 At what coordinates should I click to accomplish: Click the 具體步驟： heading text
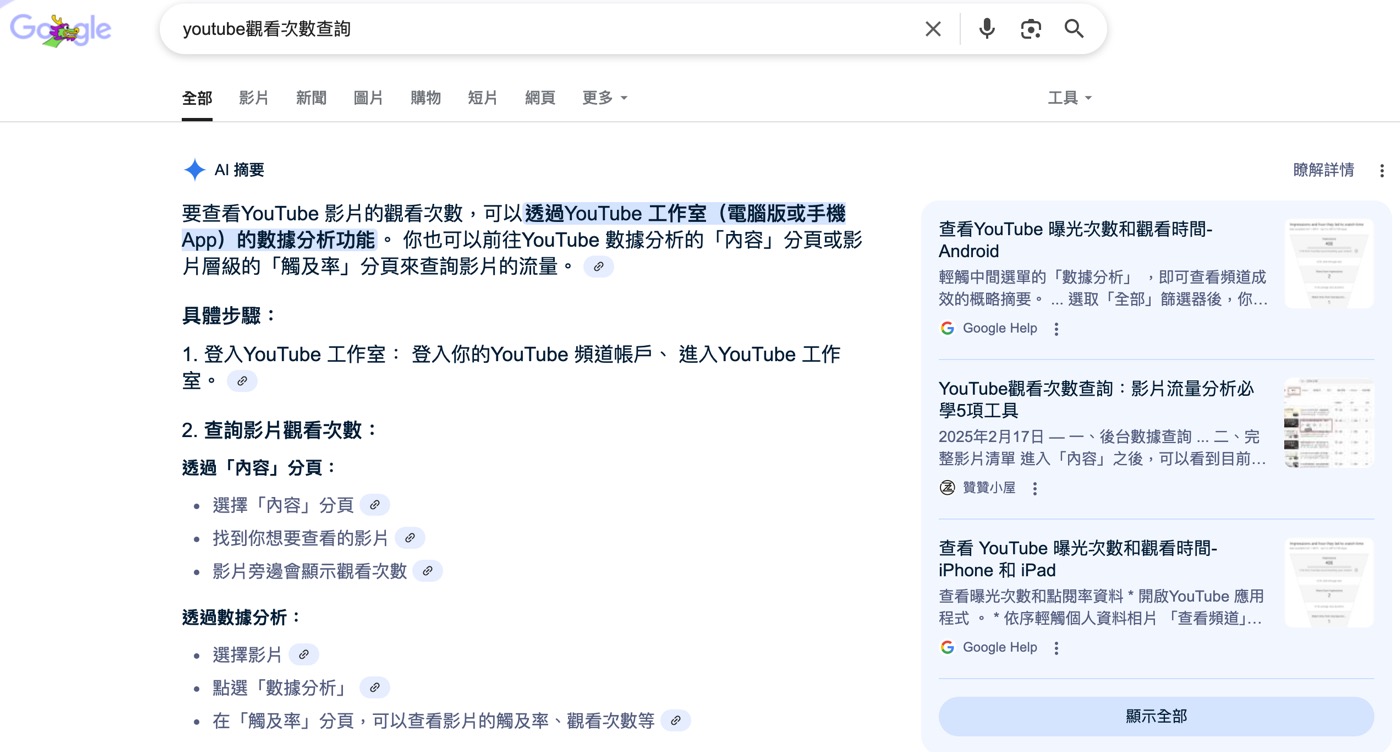[230, 316]
